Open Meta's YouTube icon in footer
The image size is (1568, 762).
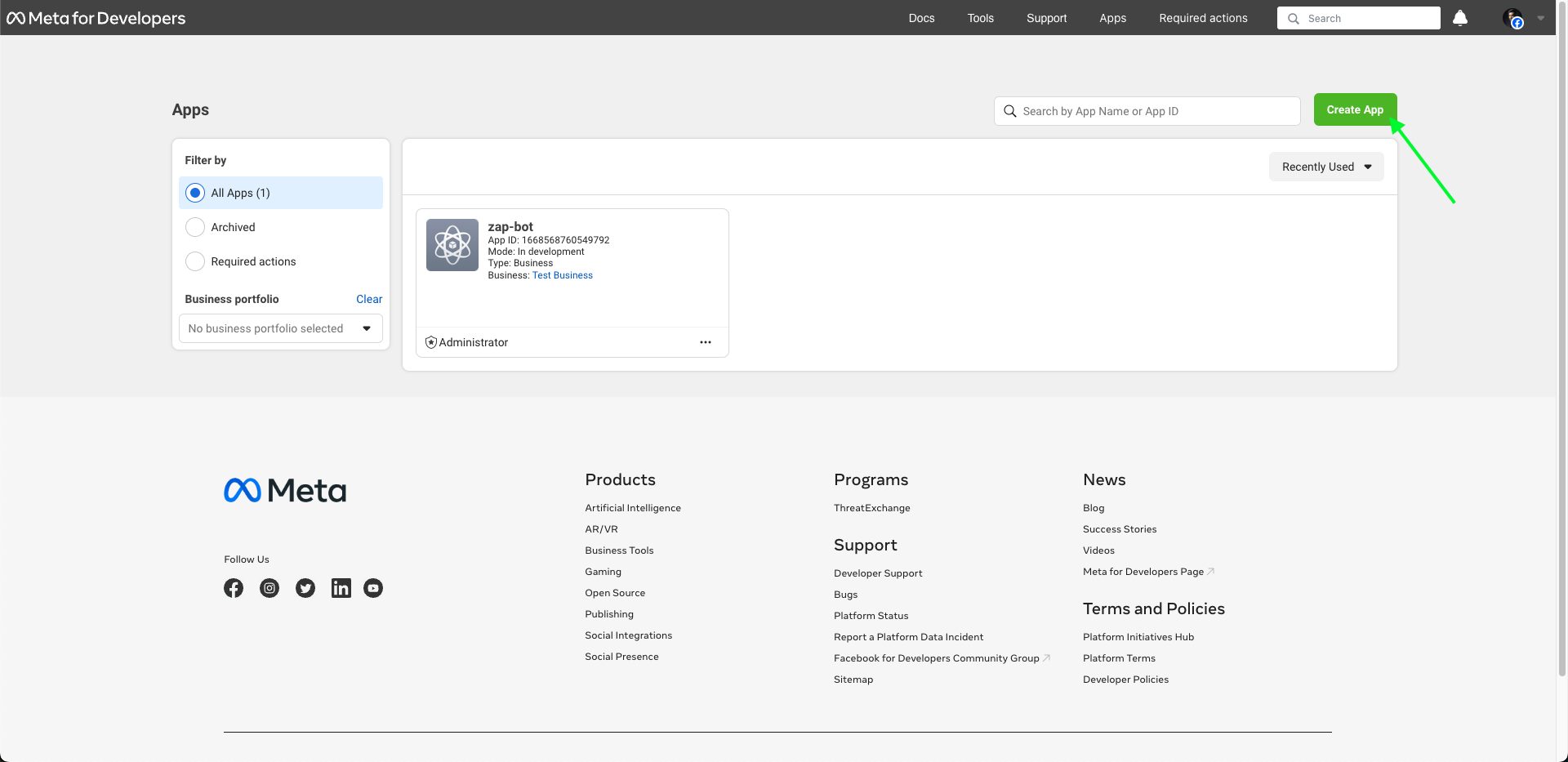373,588
